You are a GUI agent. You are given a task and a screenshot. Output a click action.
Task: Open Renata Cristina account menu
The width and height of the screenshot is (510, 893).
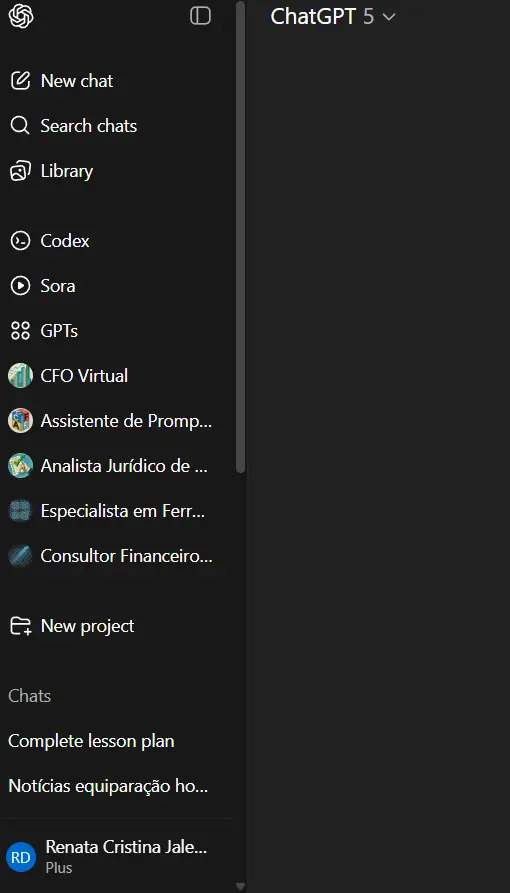click(117, 856)
